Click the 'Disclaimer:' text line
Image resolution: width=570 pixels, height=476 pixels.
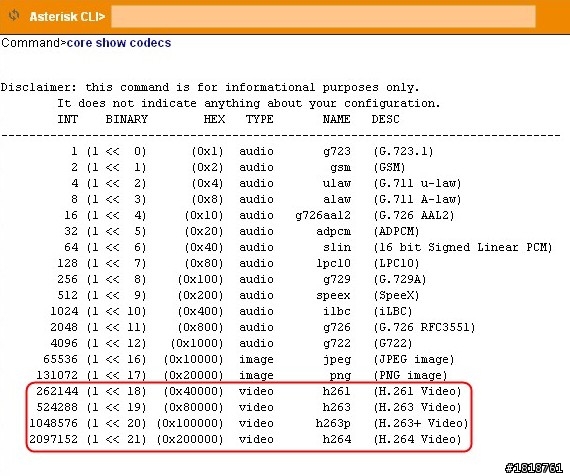coord(210,87)
